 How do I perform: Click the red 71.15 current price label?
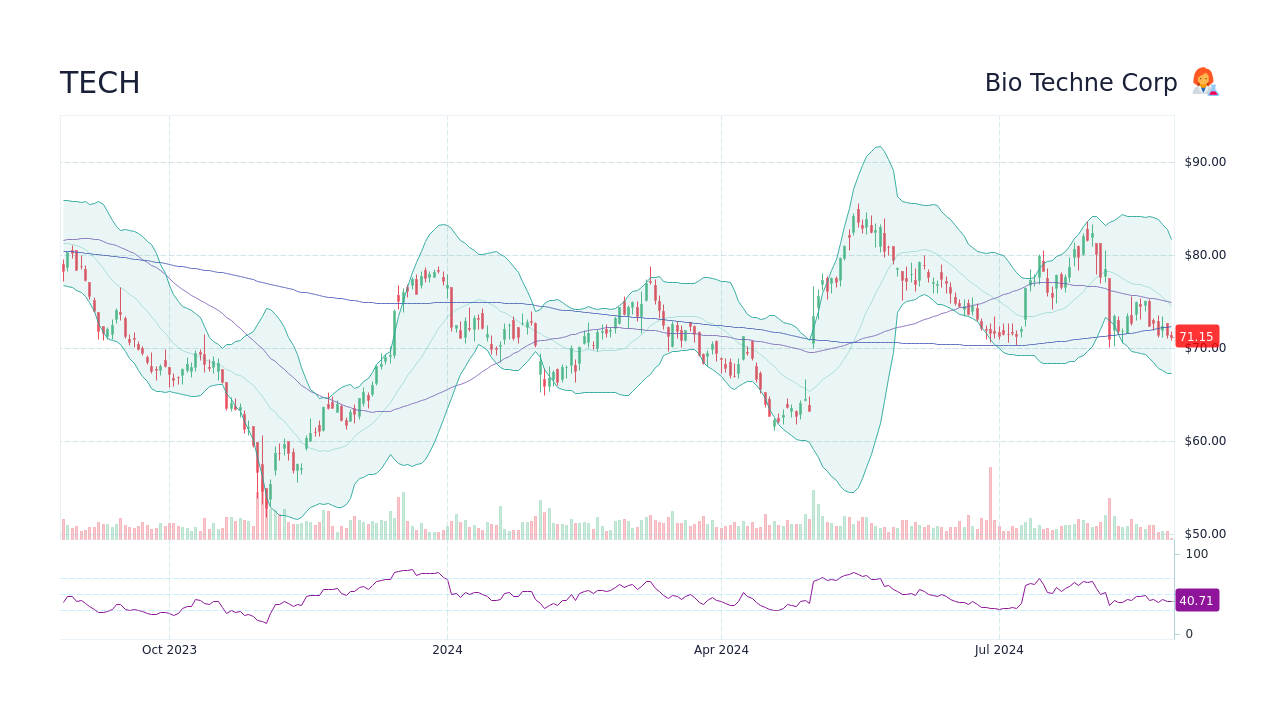[1196, 337]
